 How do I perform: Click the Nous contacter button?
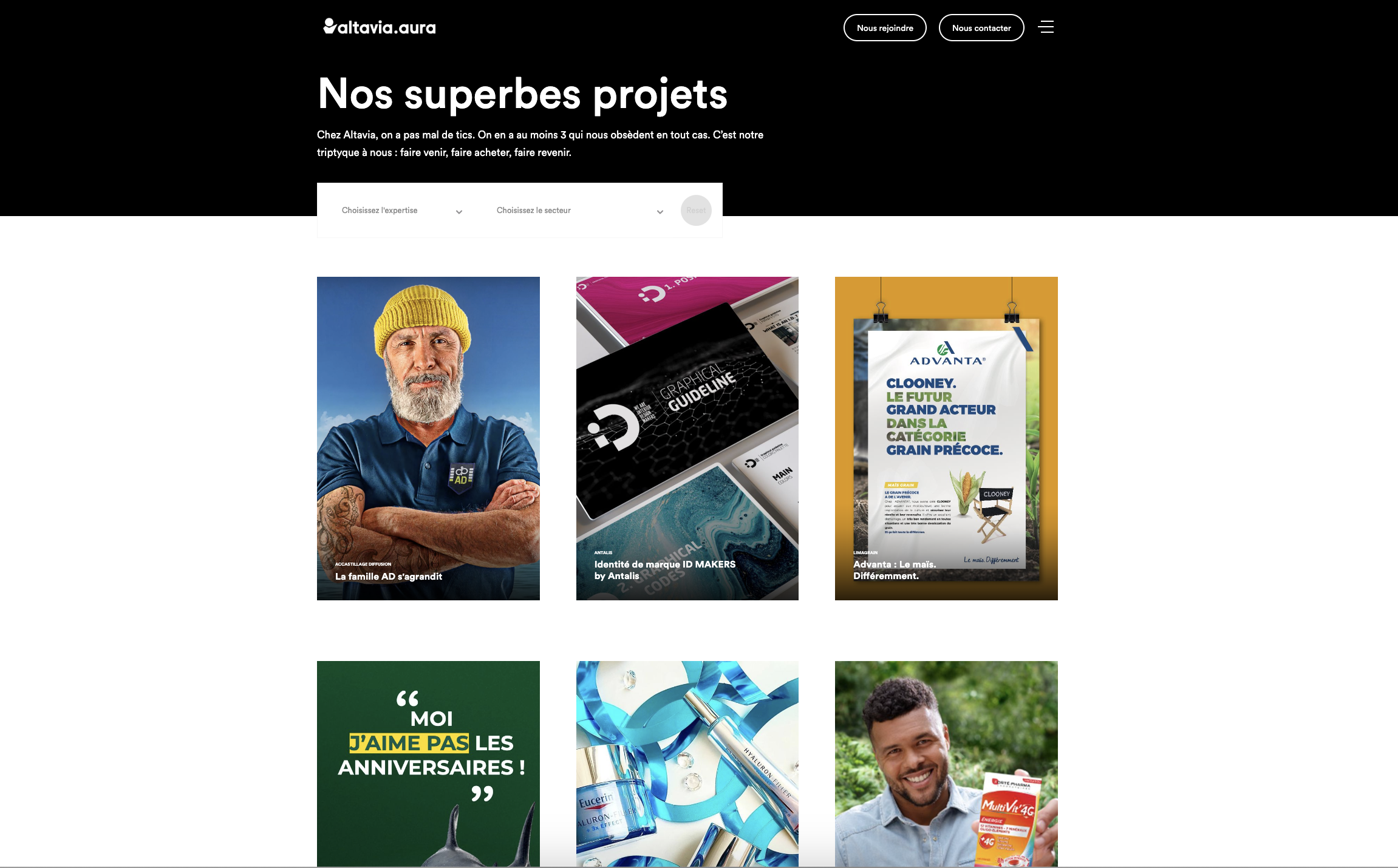pyautogui.click(x=981, y=28)
